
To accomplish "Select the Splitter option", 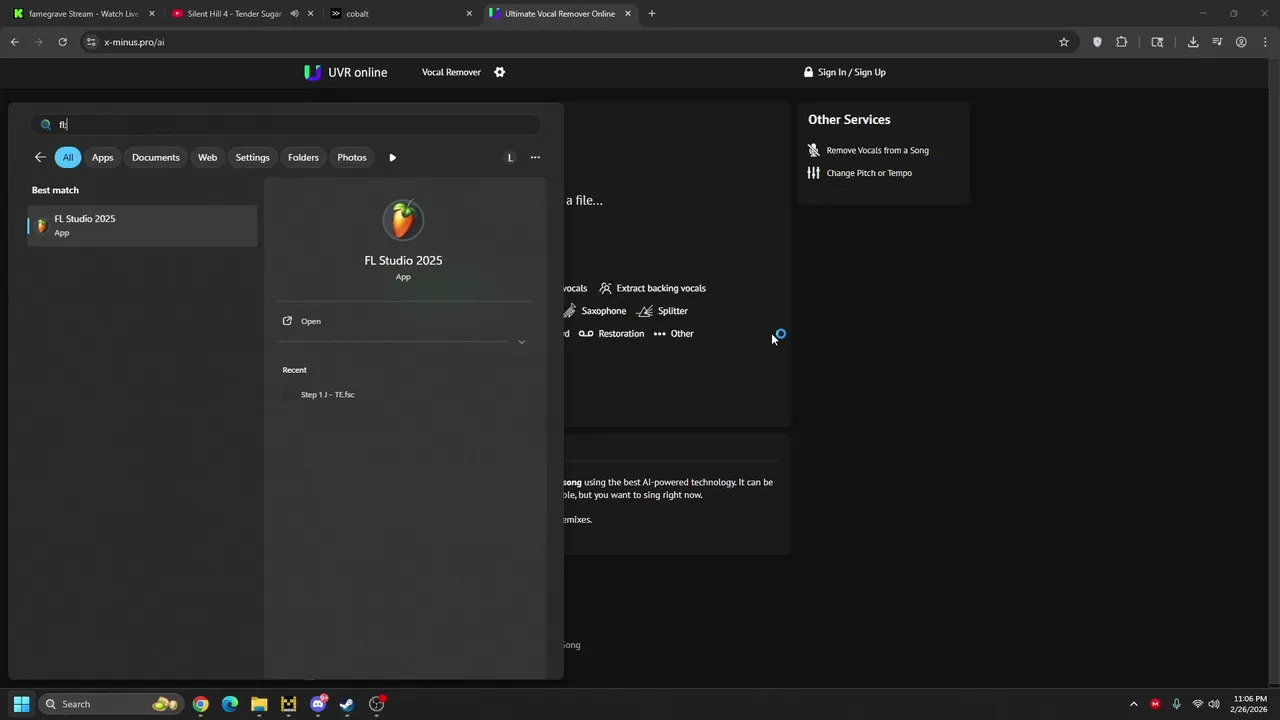I will (663, 311).
